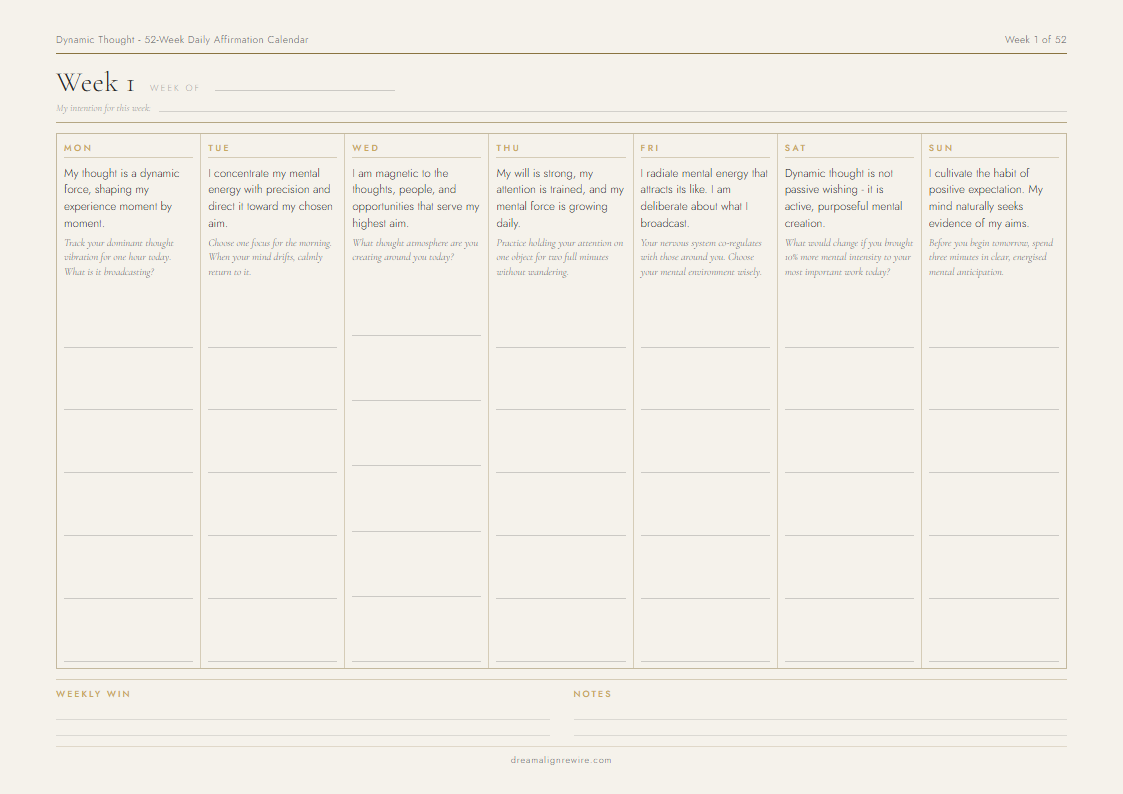This screenshot has width=1123, height=794.
Task: Select the 'Week 1' heading
Action: (95, 83)
